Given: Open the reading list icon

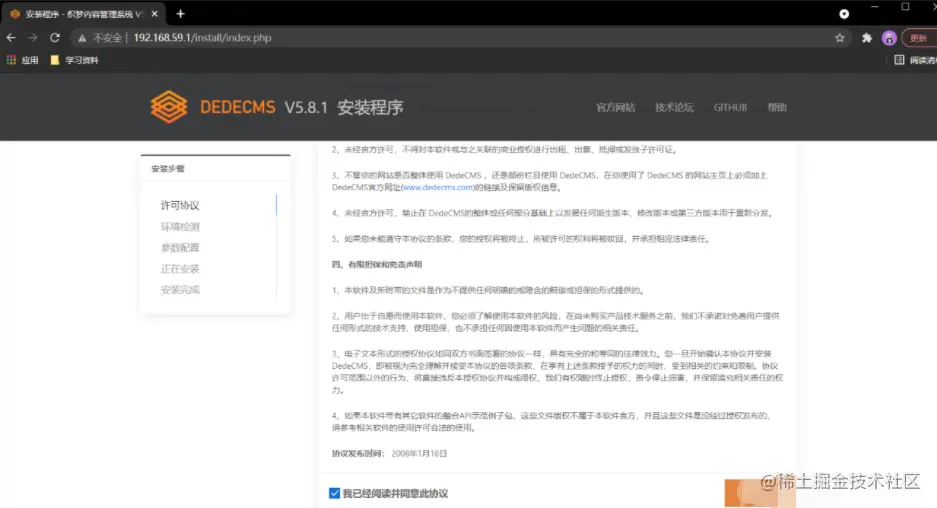Looking at the screenshot, I should (899, 60).
